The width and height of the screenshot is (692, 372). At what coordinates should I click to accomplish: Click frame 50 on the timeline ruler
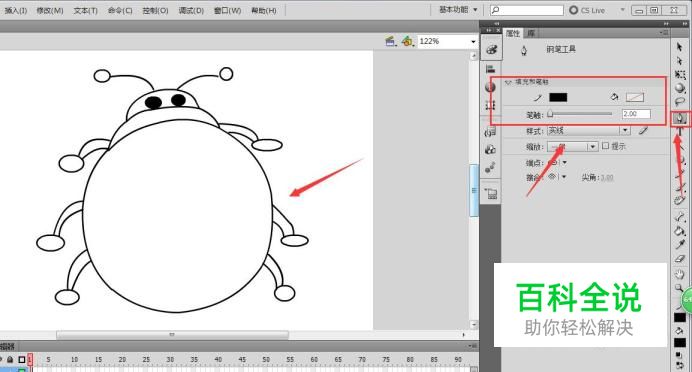266,360
